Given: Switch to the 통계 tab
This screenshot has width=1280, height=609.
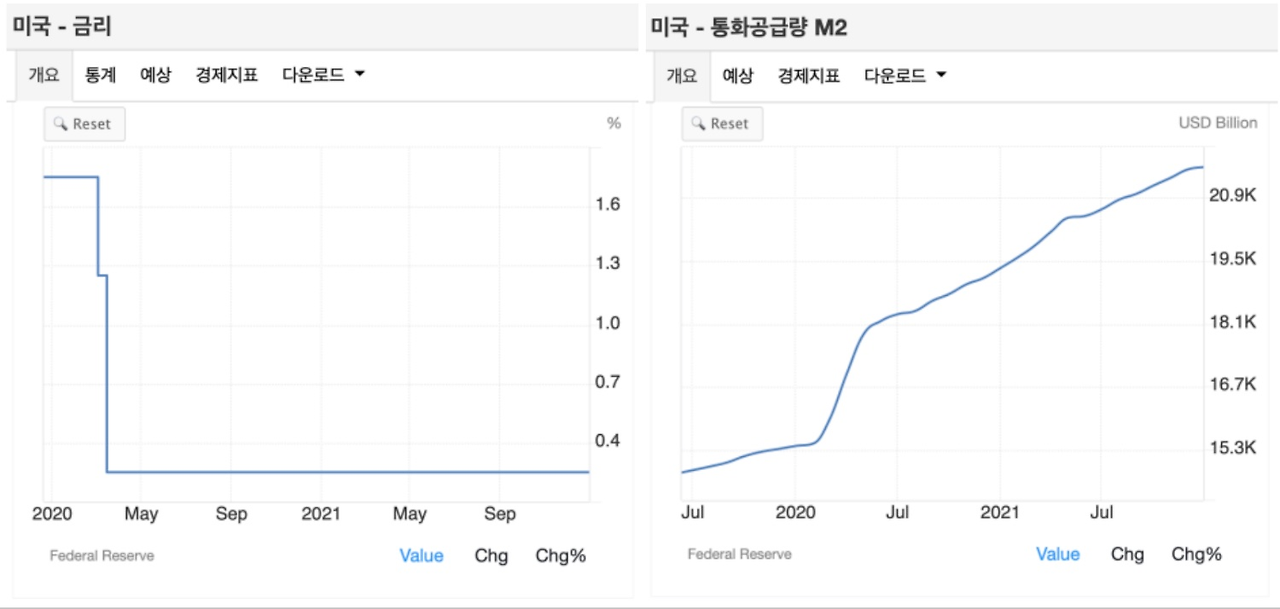Looking at the screenshot, I should 100,75.
